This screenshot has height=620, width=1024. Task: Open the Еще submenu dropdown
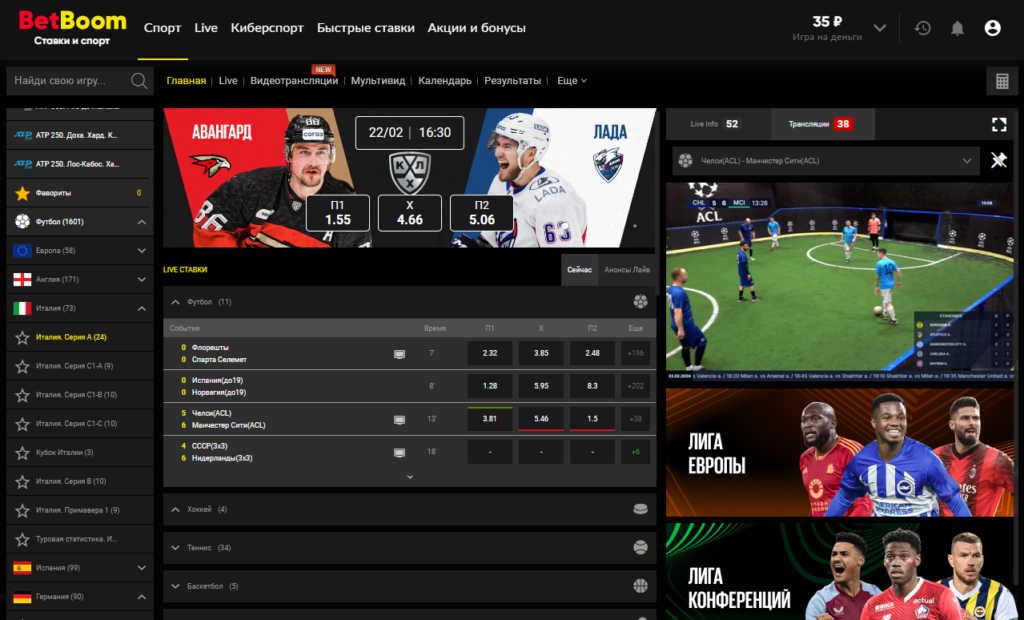point(572,80)
